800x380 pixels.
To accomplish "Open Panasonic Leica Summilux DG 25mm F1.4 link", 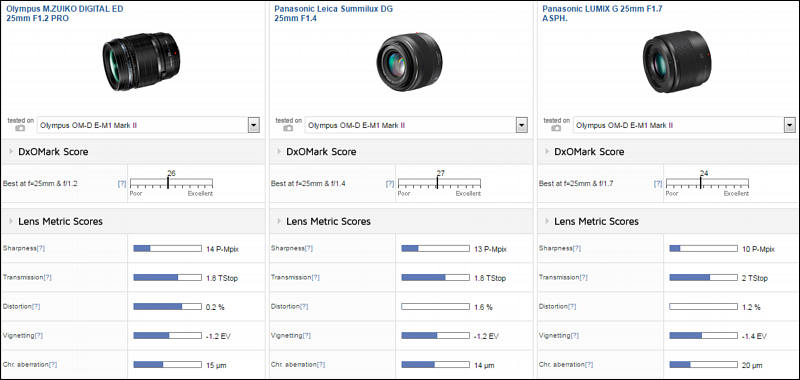I will point(334,14).
